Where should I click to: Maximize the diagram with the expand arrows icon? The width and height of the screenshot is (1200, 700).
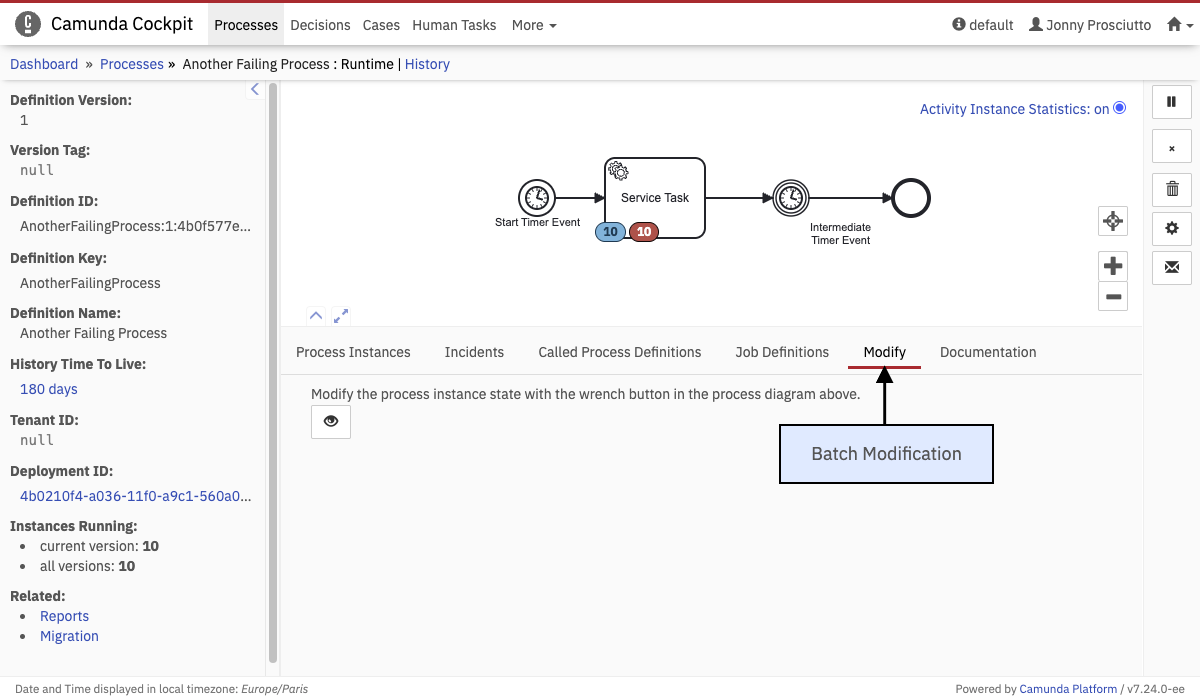341,315
